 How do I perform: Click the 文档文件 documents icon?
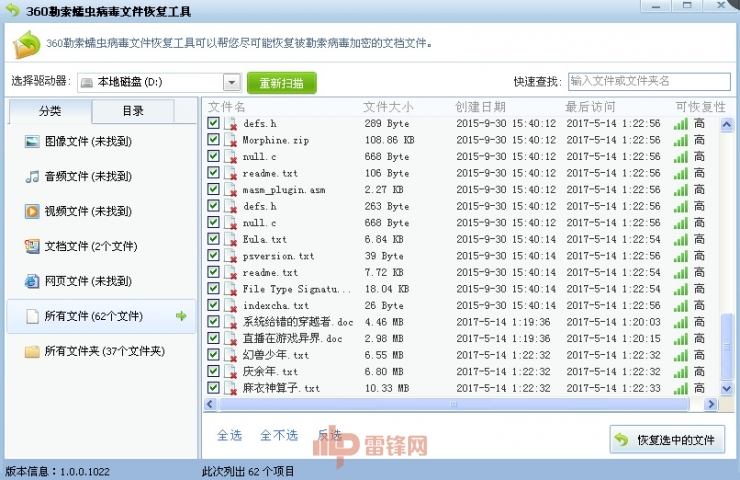point(32,246)
